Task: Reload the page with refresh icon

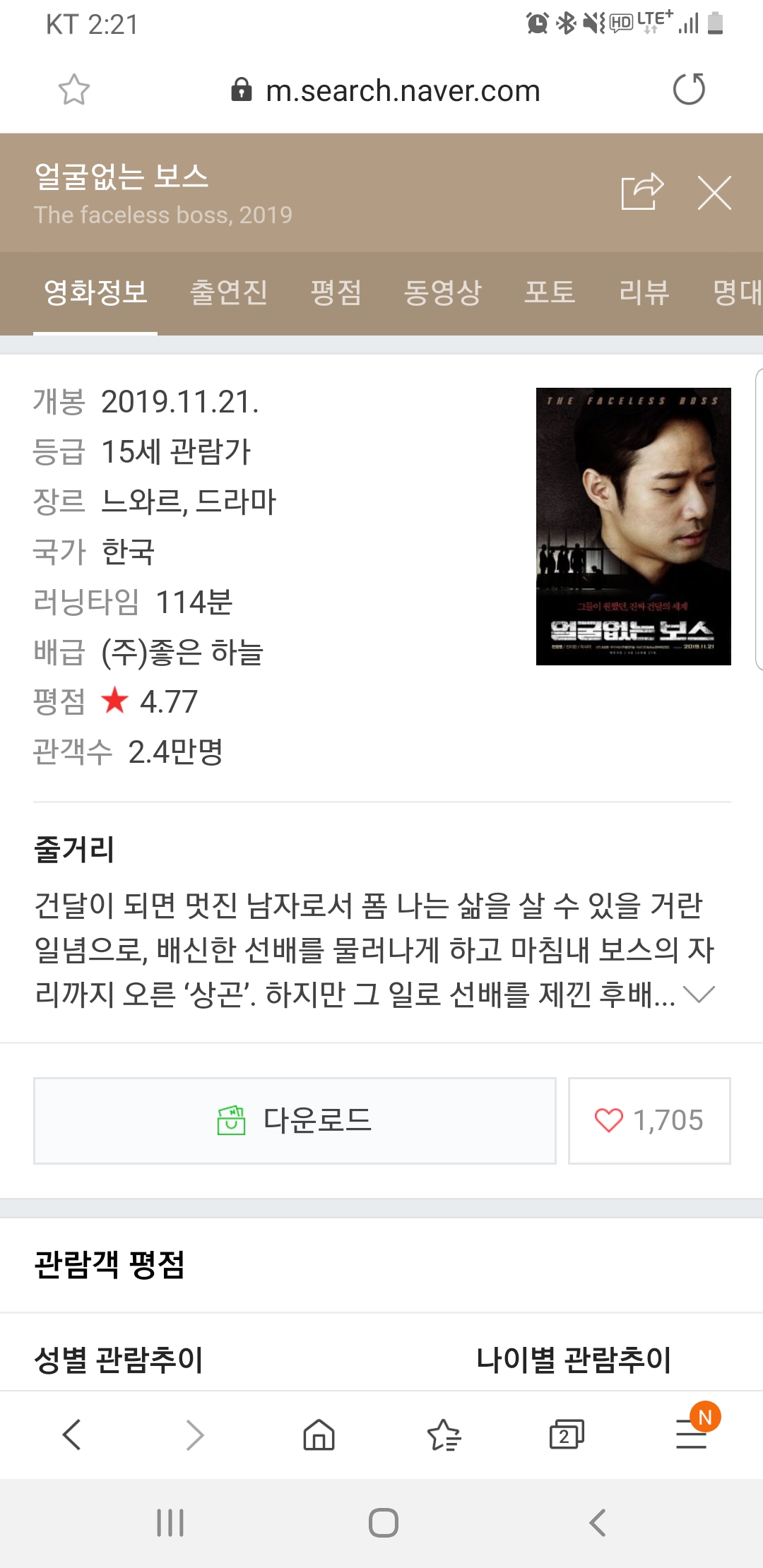Action: point(689,89)
